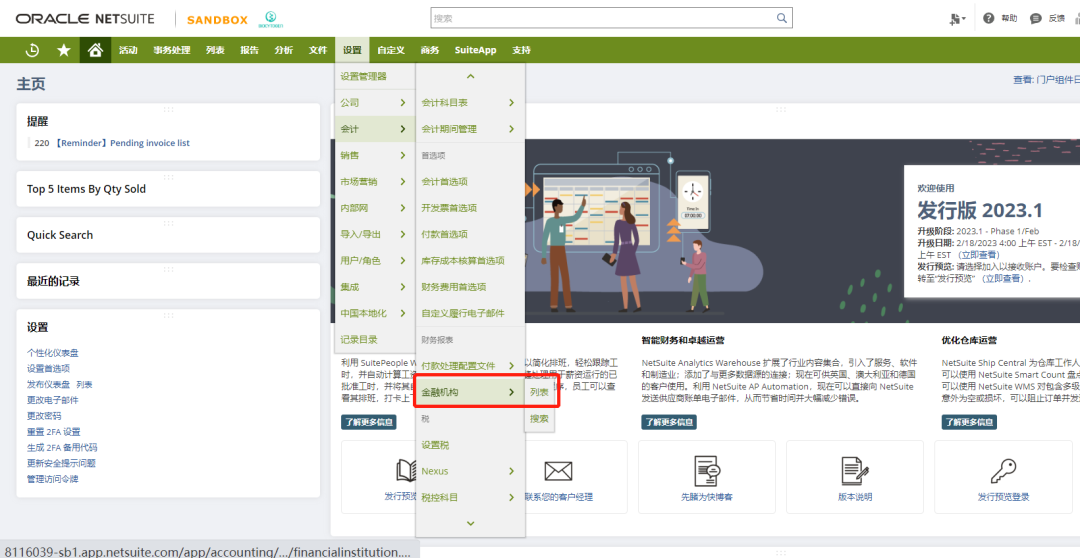
Task: Open 会计期间管理 submenu item
Action: pos(470,129)
